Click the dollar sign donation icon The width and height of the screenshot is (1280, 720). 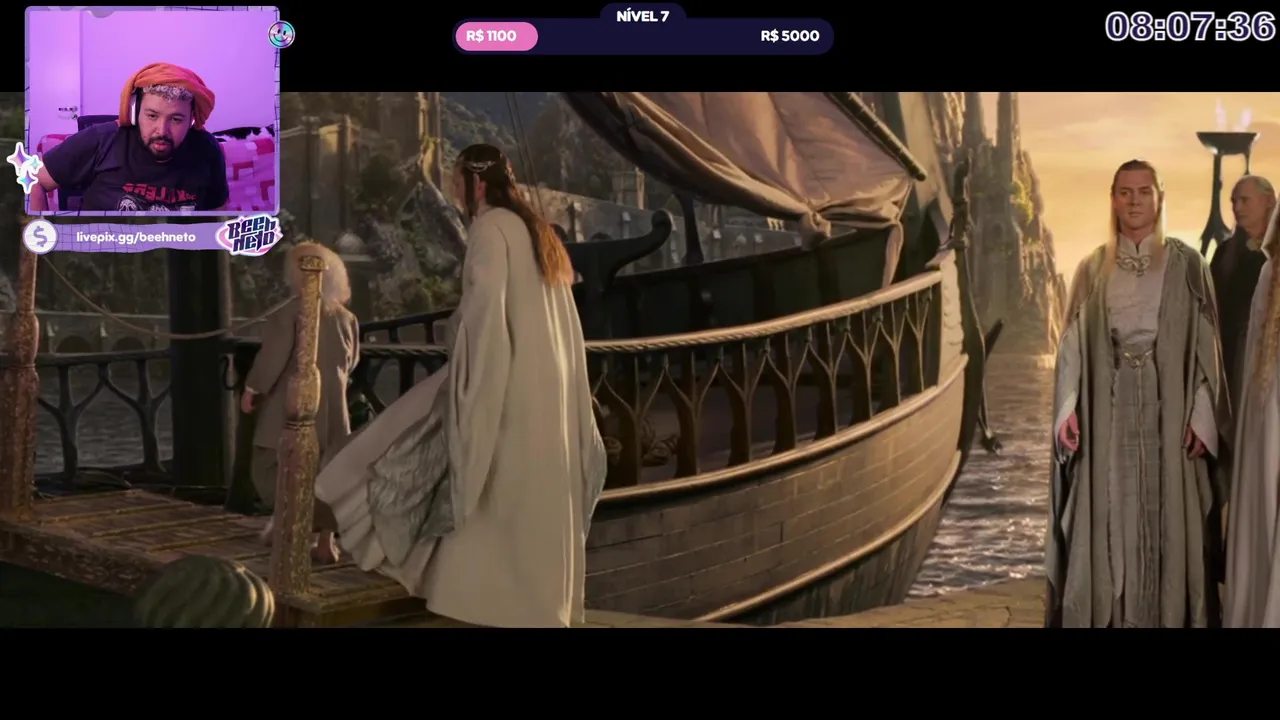click(x=40, y=237)
